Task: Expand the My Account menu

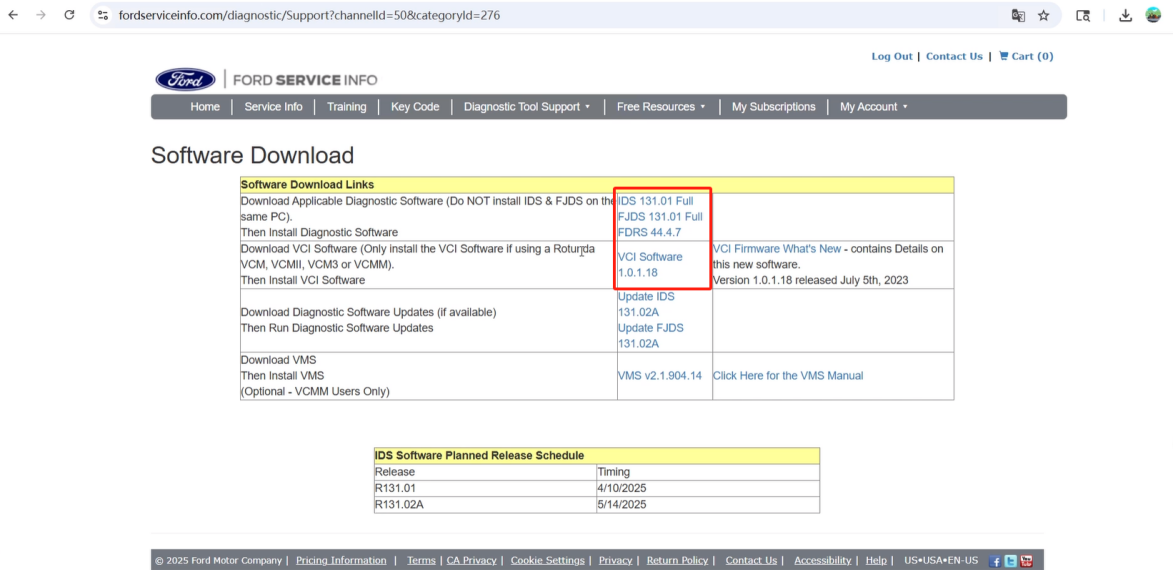Action: click(873, 107)
